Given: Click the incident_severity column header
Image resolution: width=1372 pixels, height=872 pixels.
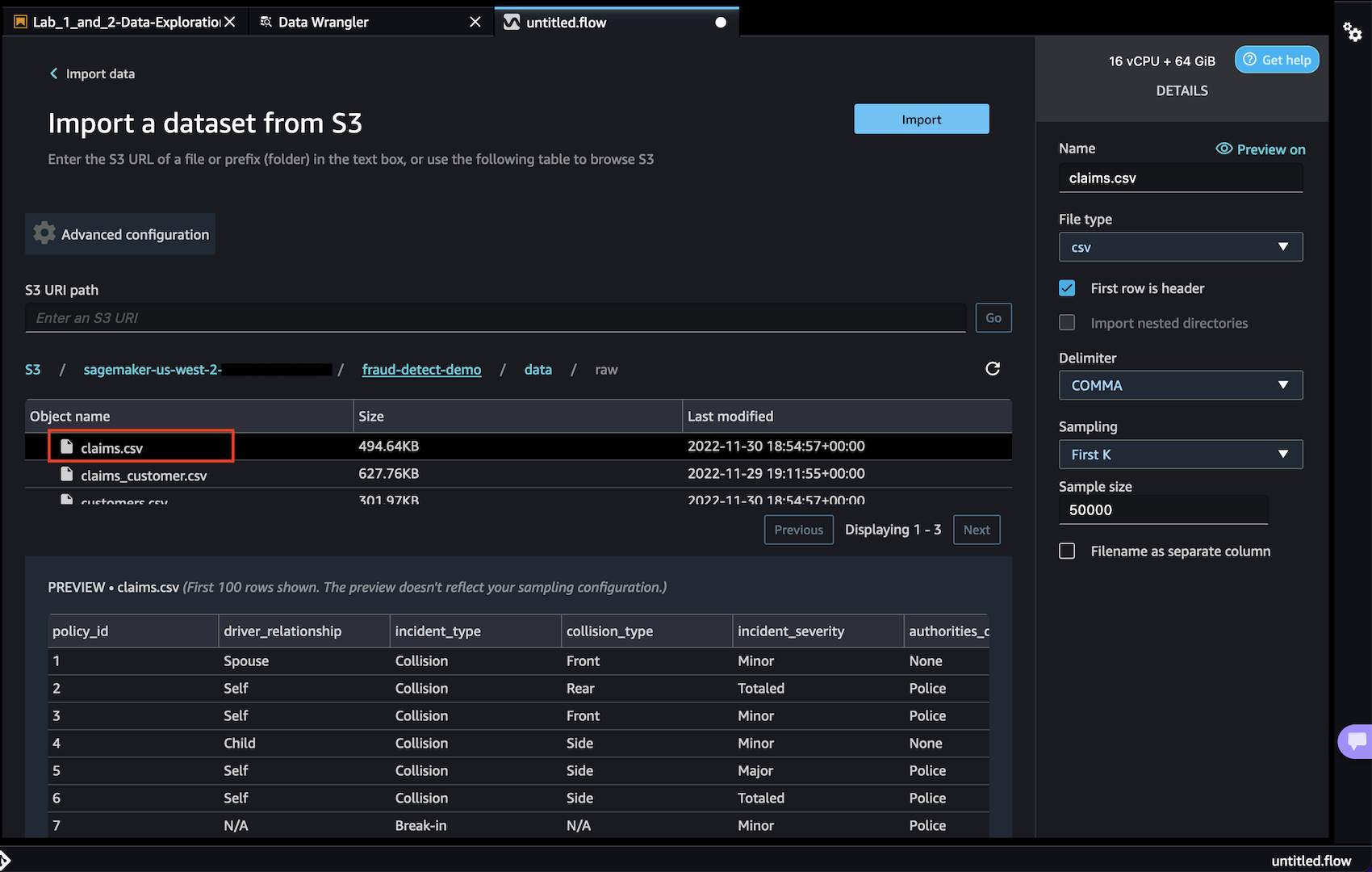Looking at the screenshot, I should [818, 631].
